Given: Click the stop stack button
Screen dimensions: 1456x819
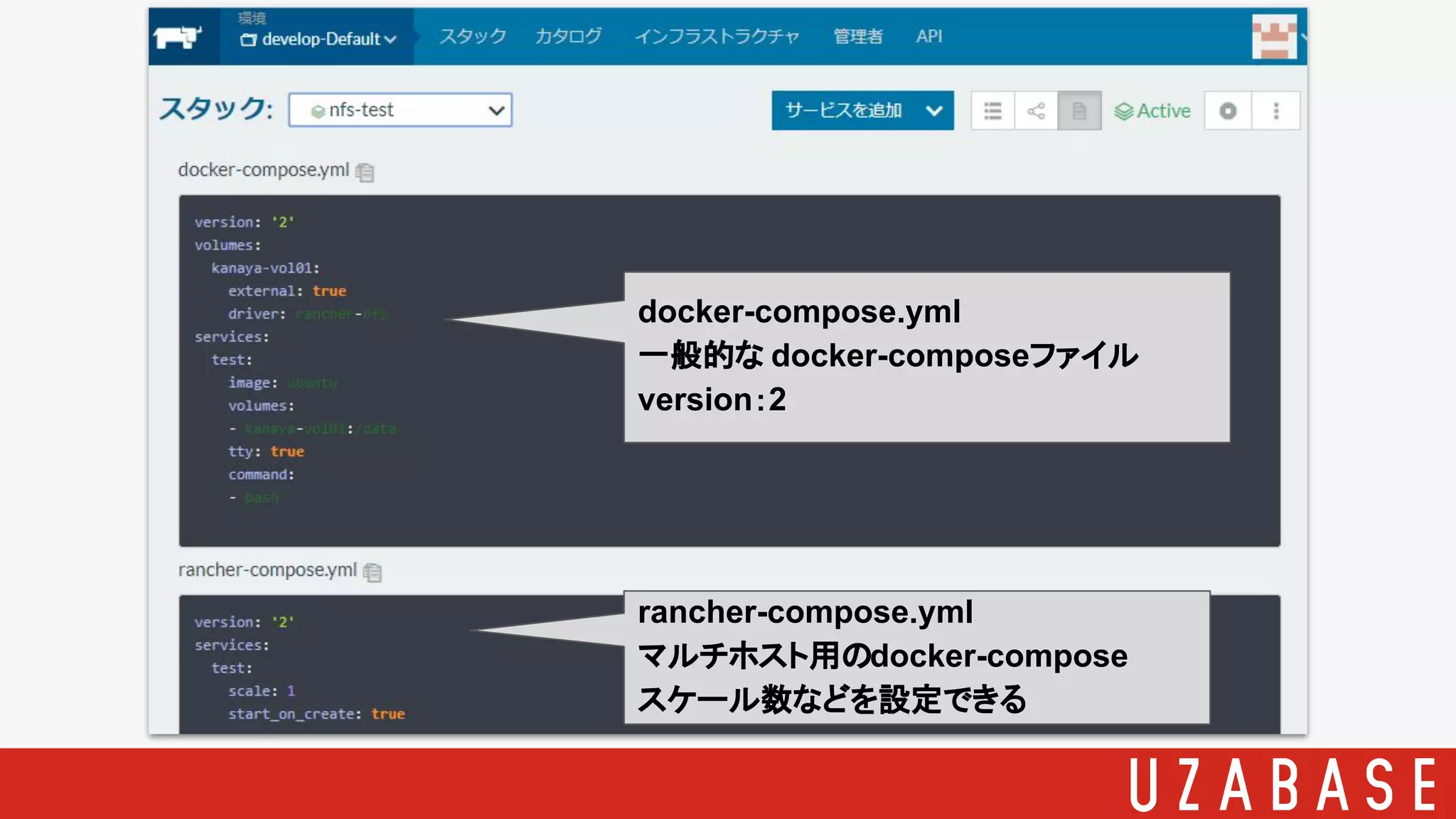Looking at the screenshot, I should point(1228,111).
